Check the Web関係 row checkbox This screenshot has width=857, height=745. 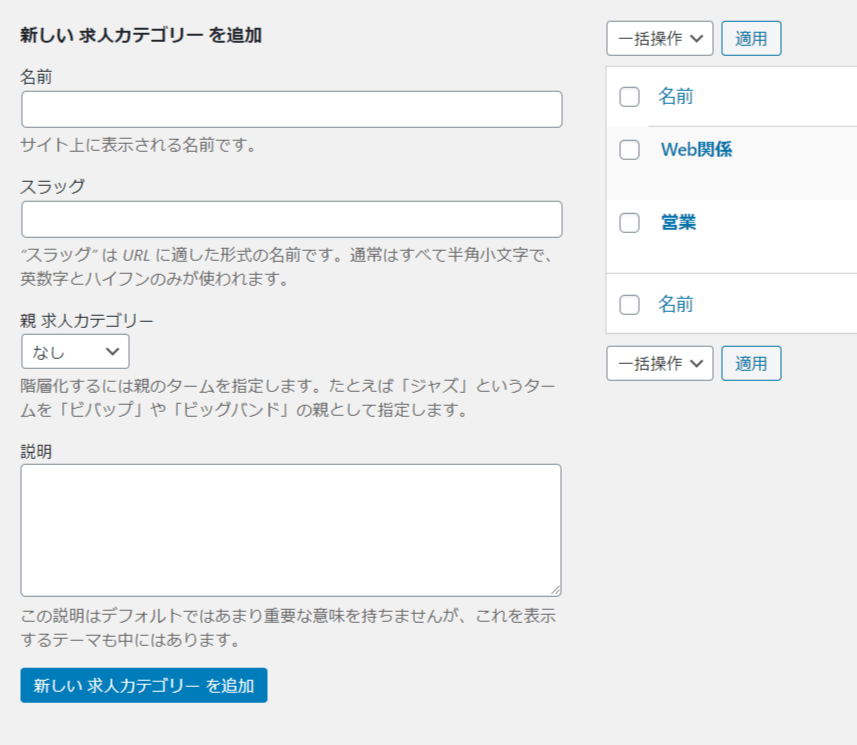(629, 149)
